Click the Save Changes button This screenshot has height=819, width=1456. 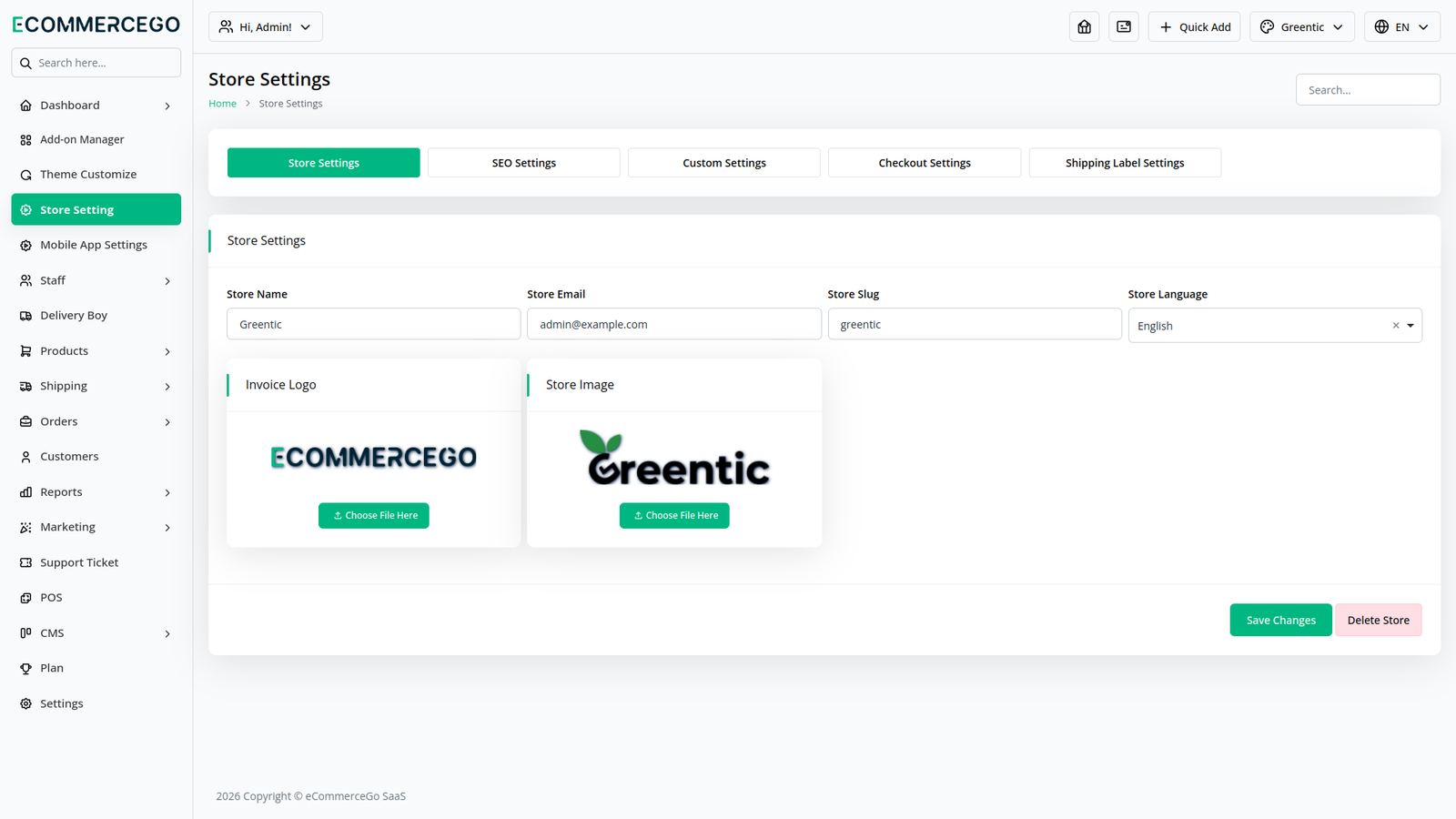(x=1280, y=621)
